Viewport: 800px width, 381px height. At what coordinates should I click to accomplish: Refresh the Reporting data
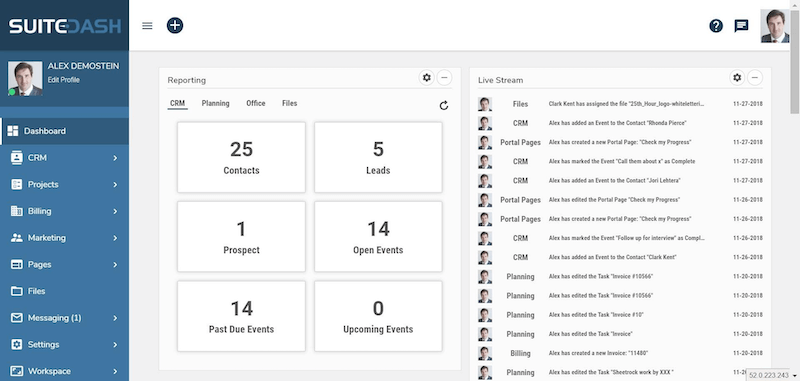click(444, 106)
